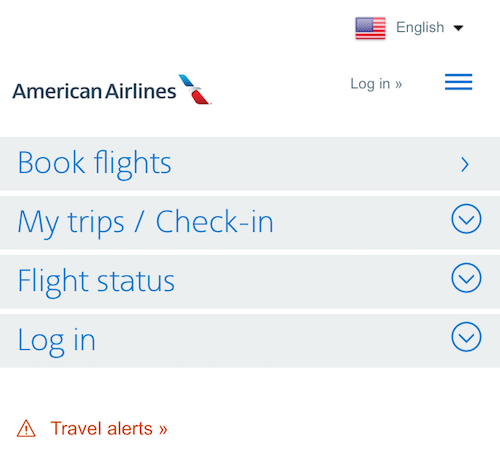
Task: Click the circled arrow in the Log in row
Action: click(466, 337)
